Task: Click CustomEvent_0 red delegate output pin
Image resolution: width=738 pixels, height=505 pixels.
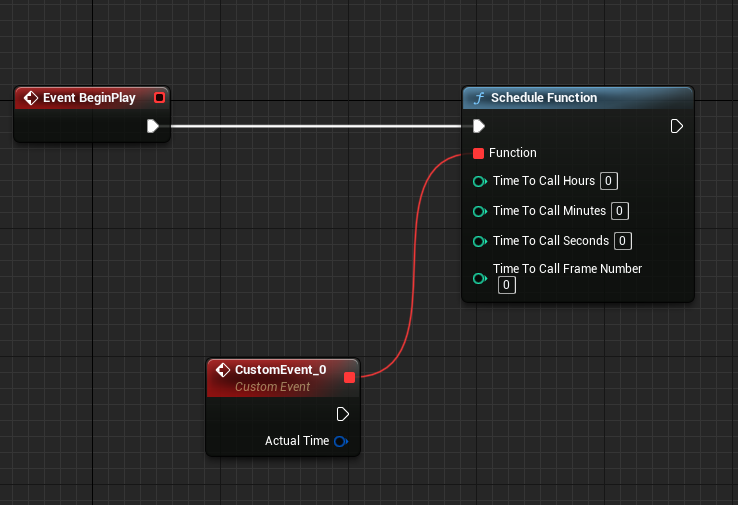Action: [x=349, y=377]
